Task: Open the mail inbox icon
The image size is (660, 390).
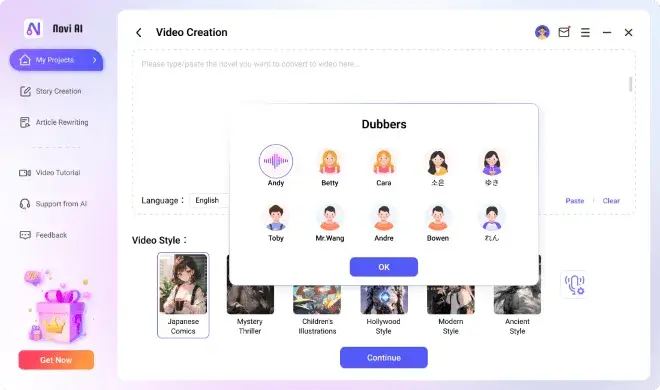Action: pos(564,32)
